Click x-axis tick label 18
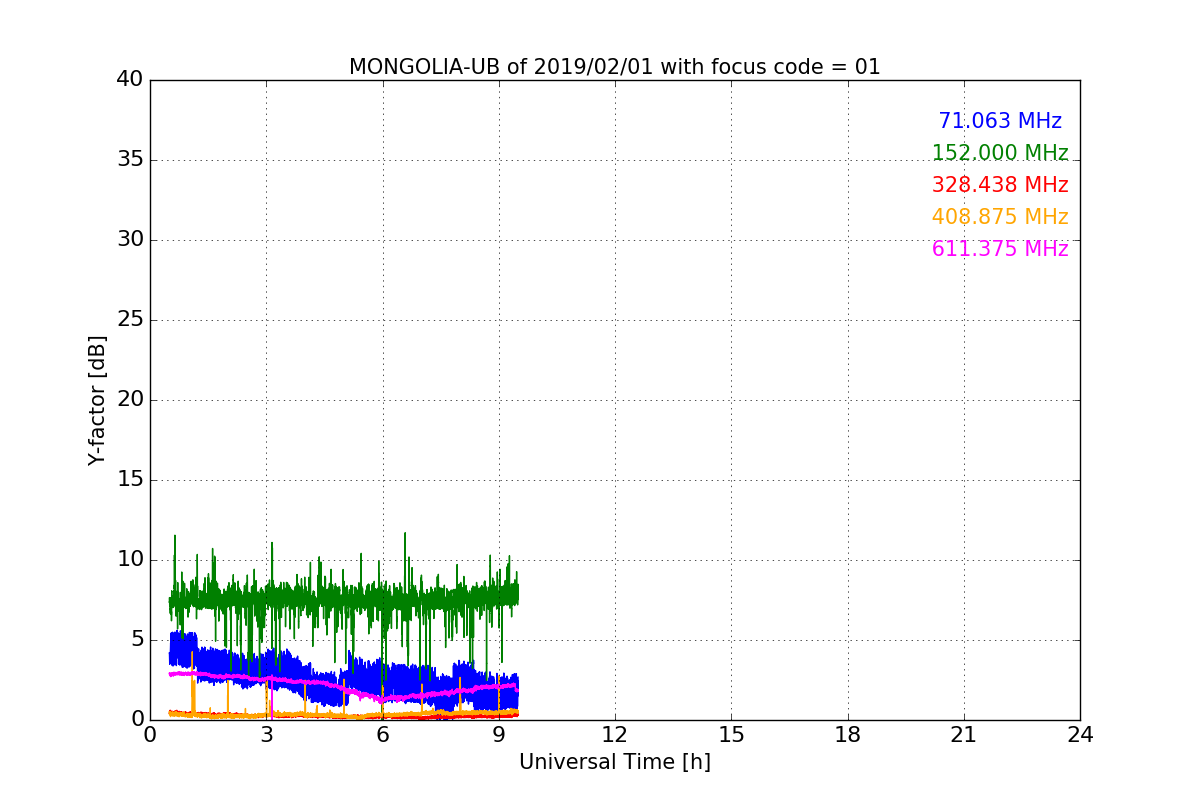The image size is (1200, 800). coord(847,734)
